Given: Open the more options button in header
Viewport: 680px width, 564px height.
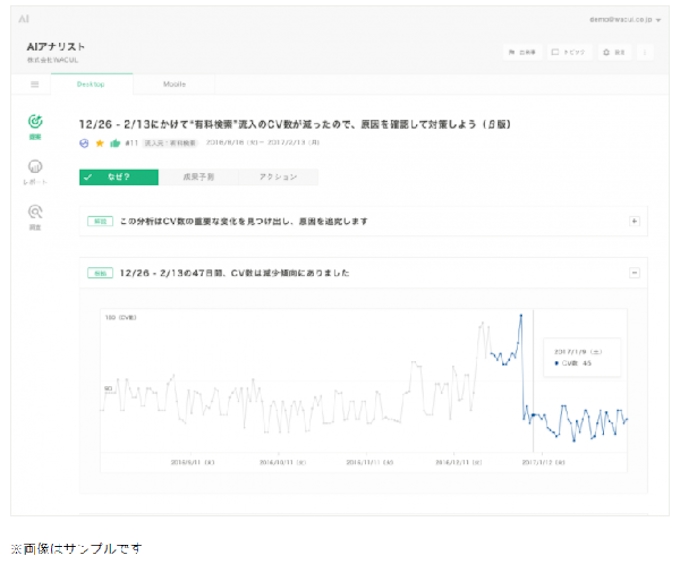Looking at the screenshot, I should (x=646, y=51).
